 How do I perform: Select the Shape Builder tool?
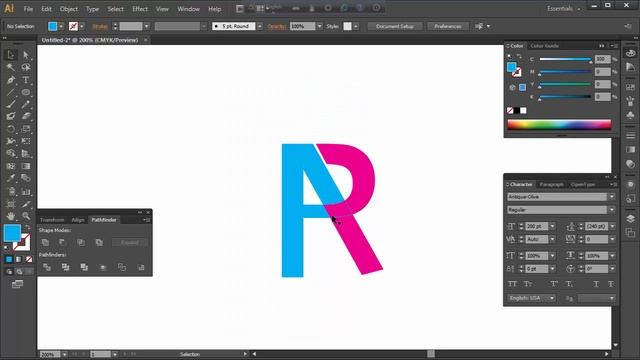tap(11, 153)
